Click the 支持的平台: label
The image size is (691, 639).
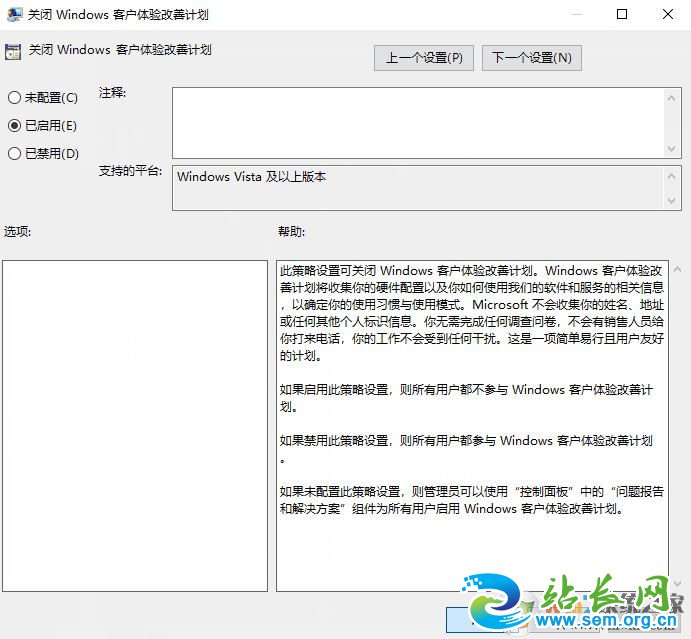(130, 171)
